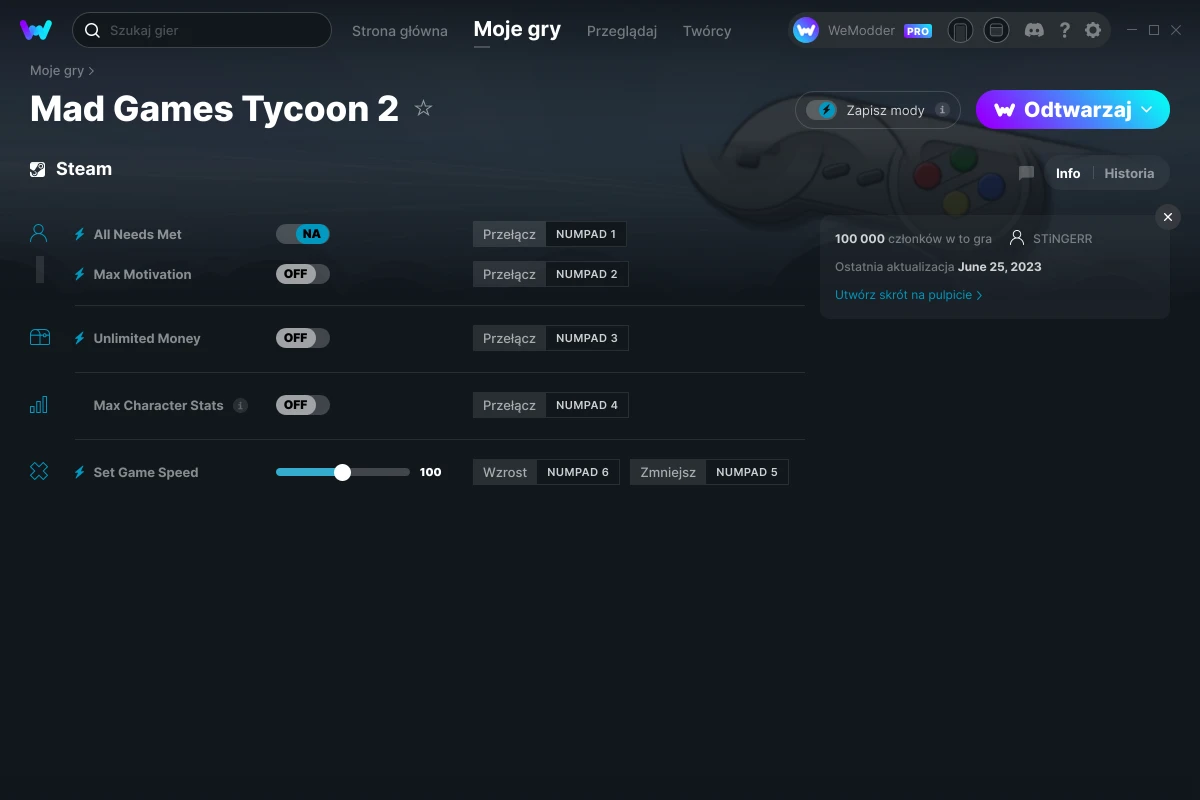Open the Twórcy tab
This screenshot has width=1200, height=800.
pyautogui.click(x=707, y=31)
